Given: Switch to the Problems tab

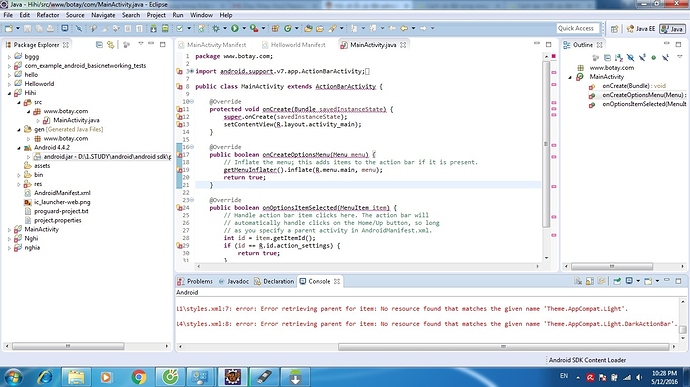Looking at the screenshot, I should (195, 281).
